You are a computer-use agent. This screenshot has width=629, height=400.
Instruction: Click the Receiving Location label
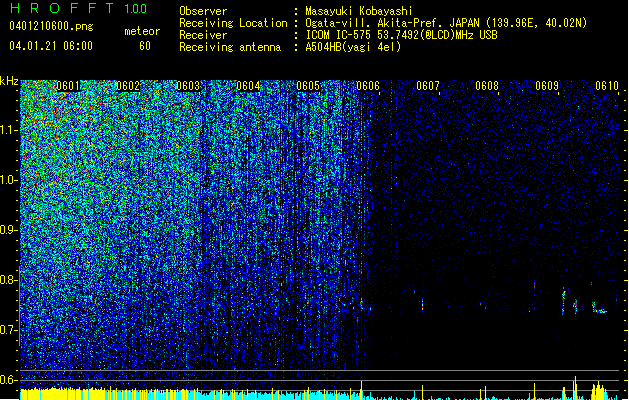point(233,23)
